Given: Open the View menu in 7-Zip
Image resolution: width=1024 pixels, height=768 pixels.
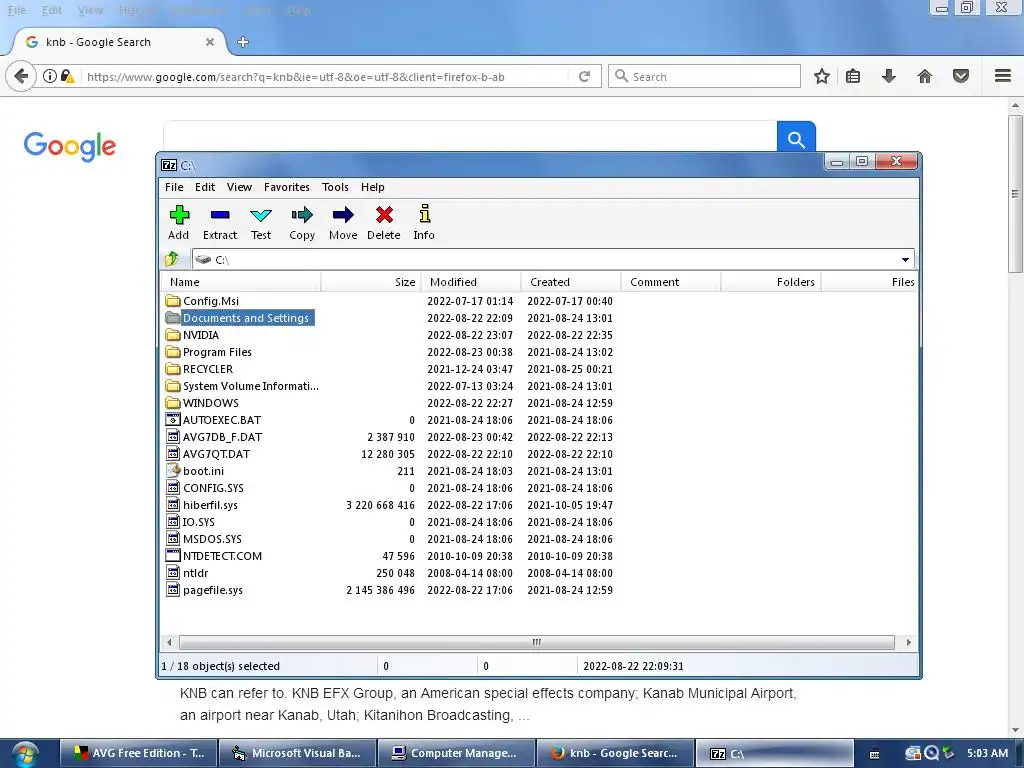Looking at the screenshot, I should pos(239,187).
